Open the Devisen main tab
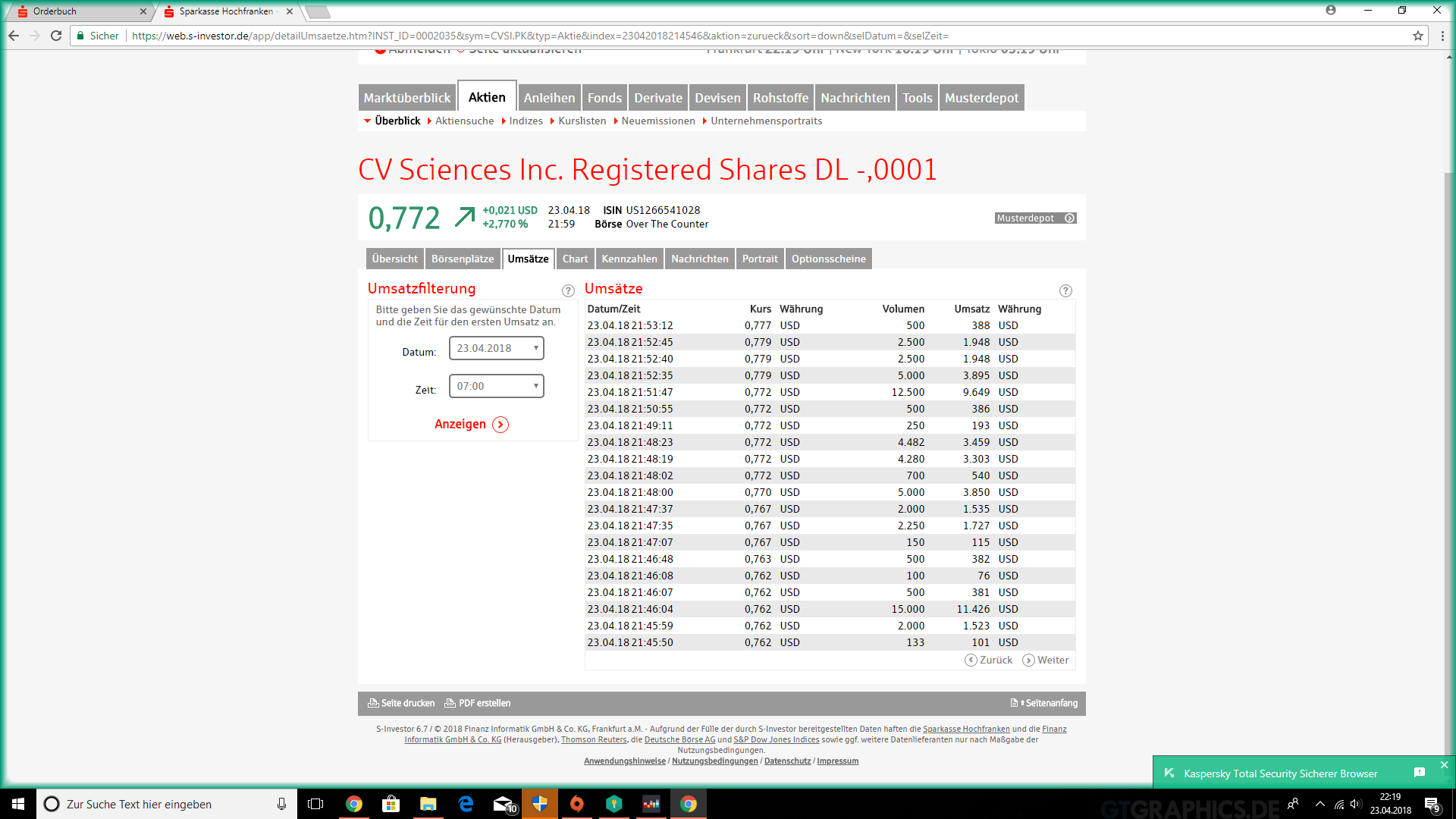The width and height of the screenshot is (1456, 819). (x=717, y=98)
